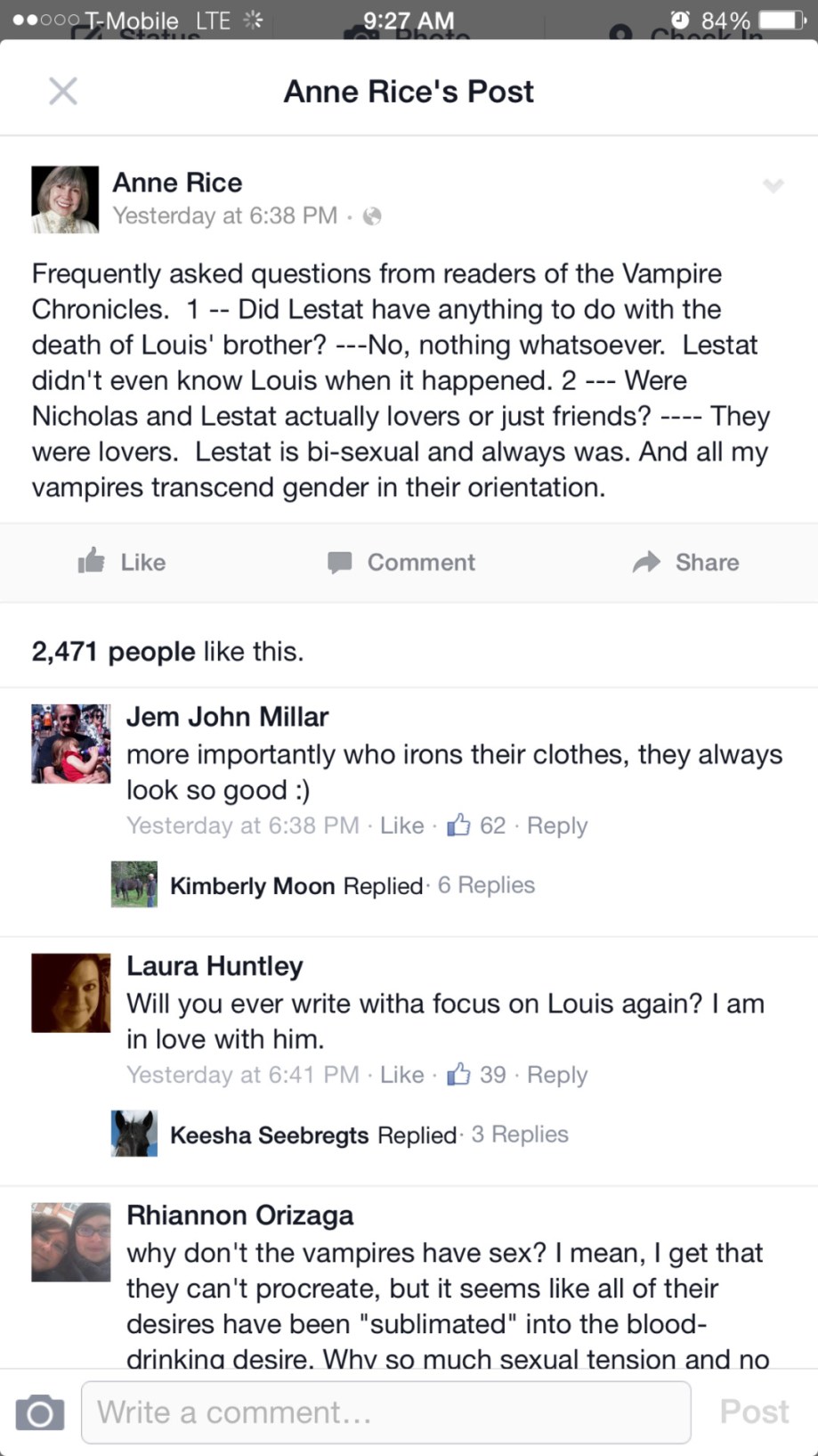Tap the Comment speech bubble icon

point(339,562)
